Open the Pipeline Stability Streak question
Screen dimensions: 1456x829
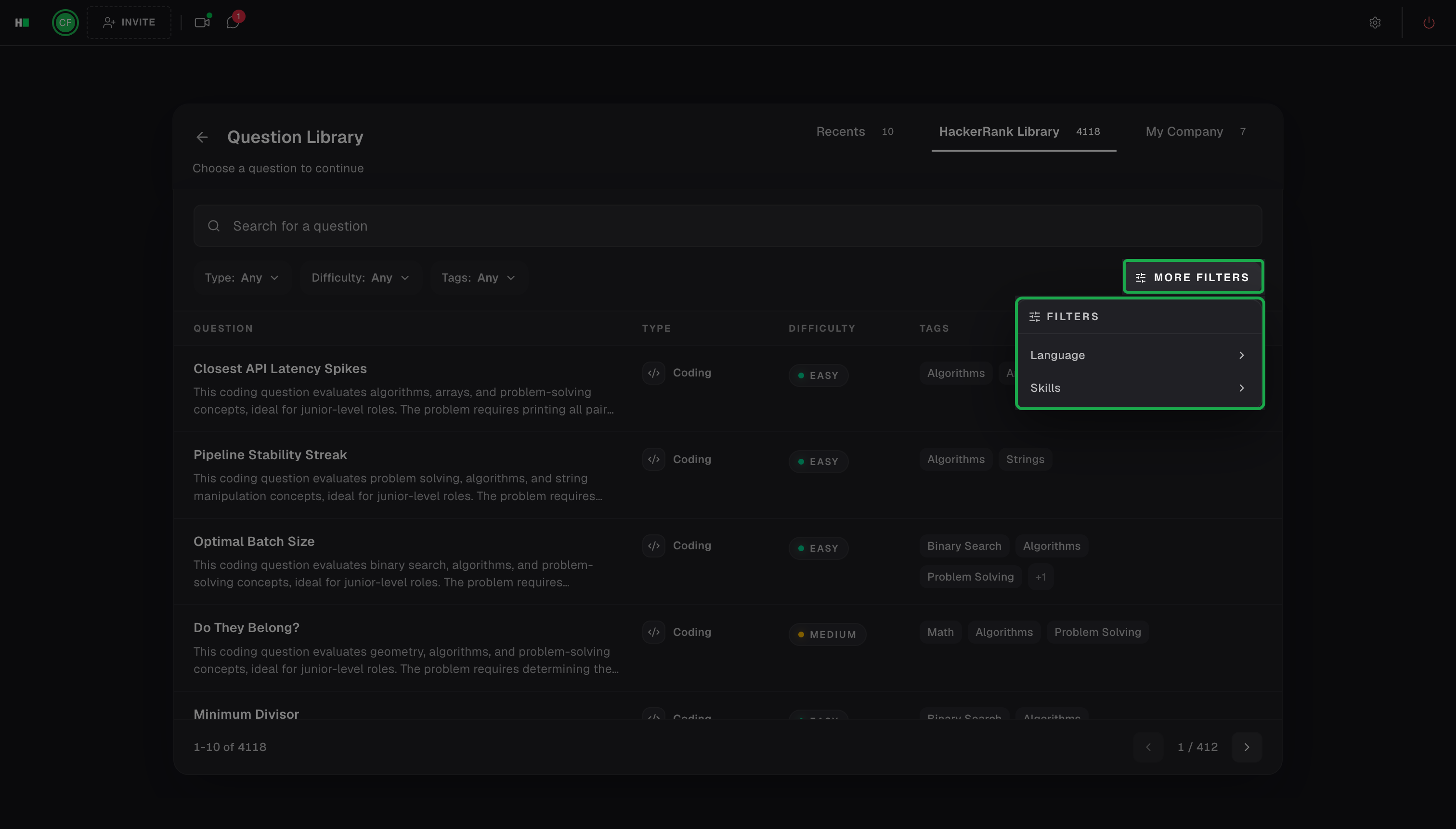[270, 455]
